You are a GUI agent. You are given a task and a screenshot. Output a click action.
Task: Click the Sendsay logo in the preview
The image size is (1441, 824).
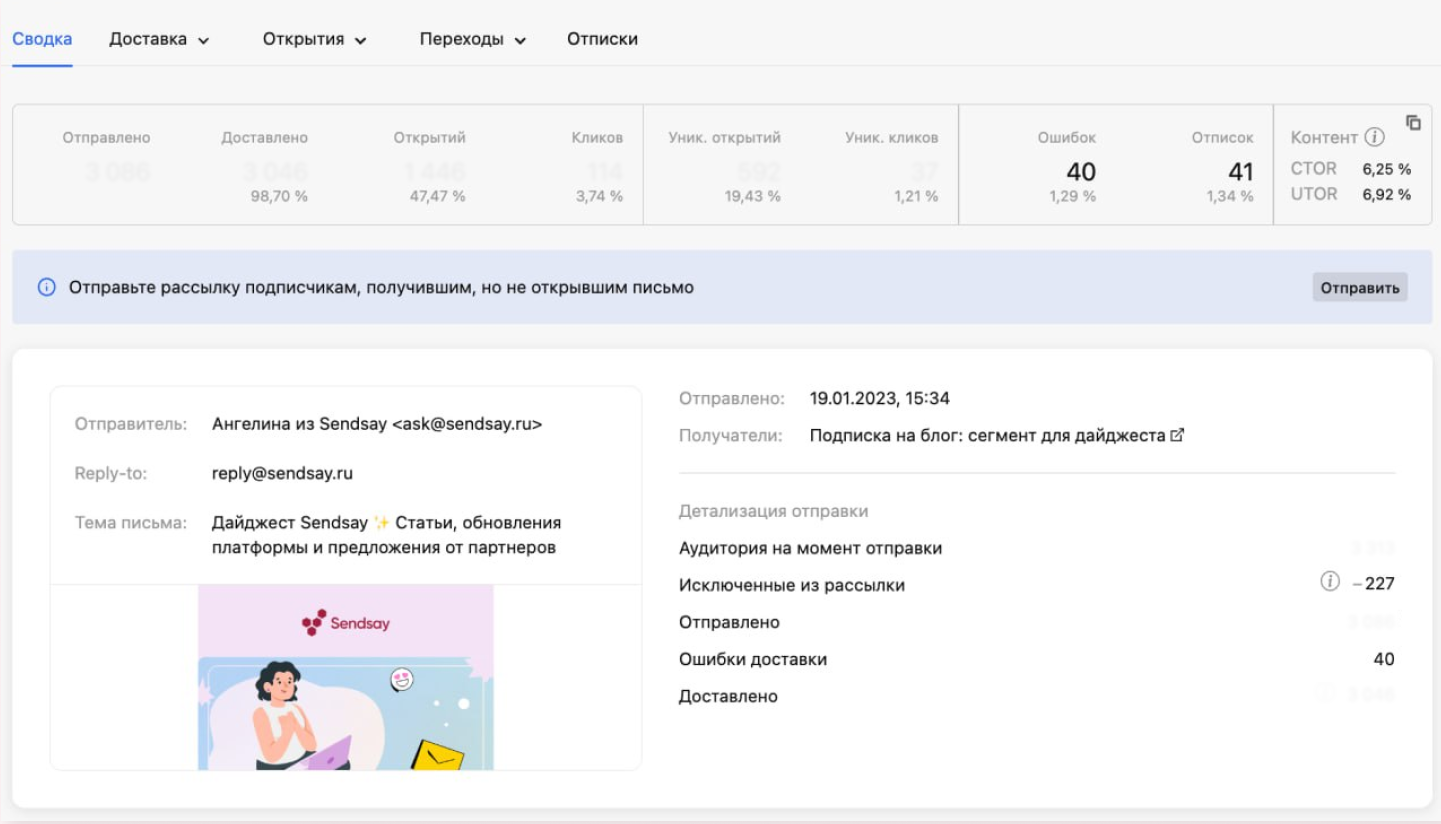(346, 623)
